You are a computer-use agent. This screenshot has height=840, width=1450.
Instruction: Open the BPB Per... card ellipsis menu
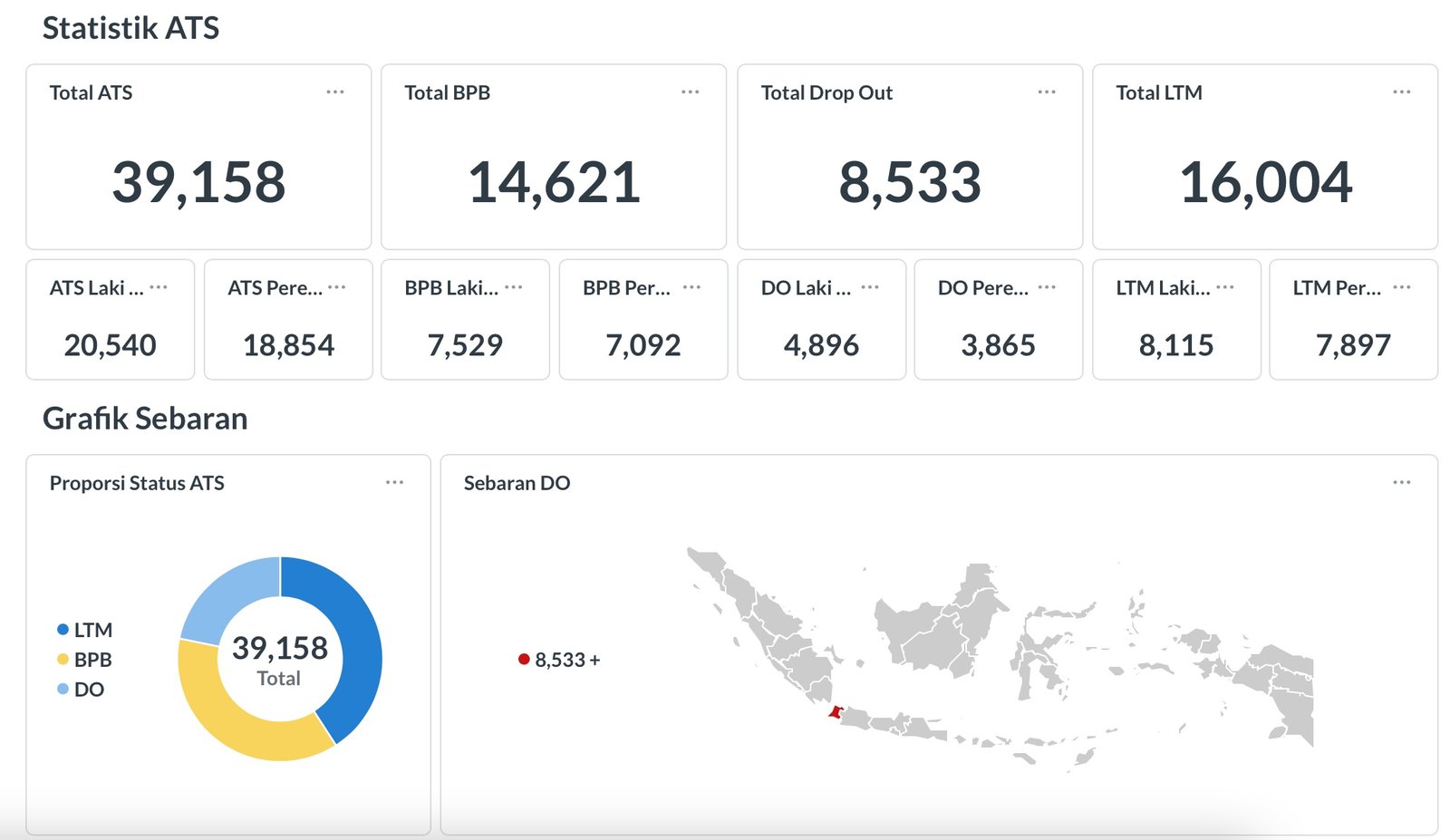[692, 287]
